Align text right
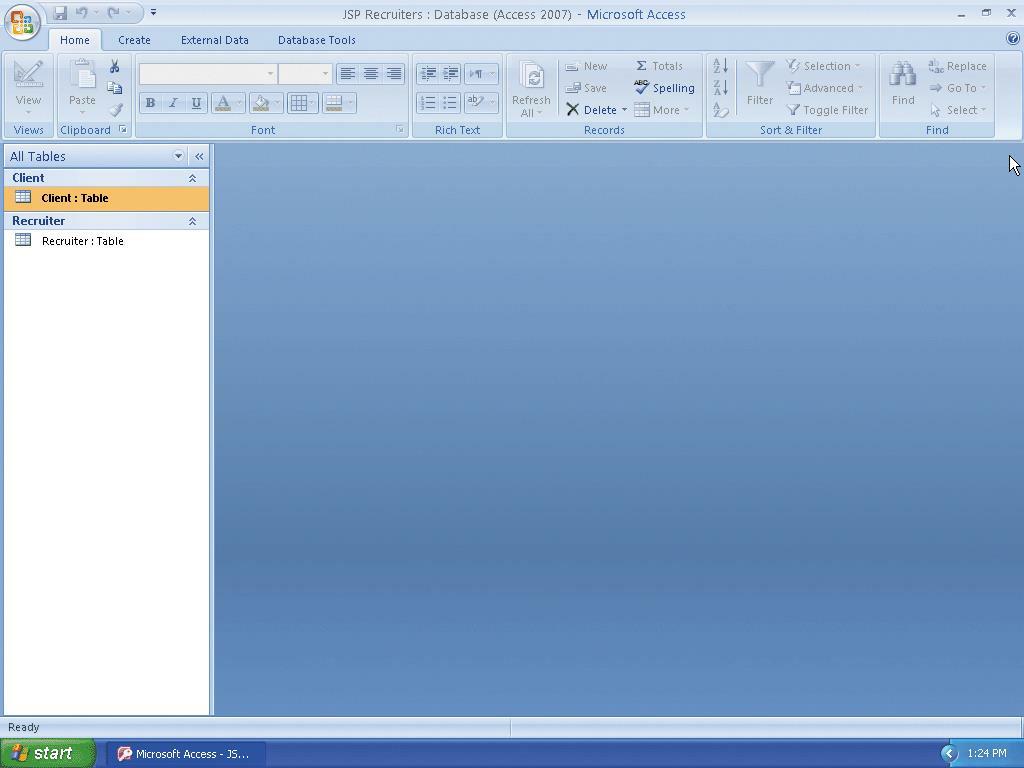The height and width of the screenshot is (768, 1024). 393,74
